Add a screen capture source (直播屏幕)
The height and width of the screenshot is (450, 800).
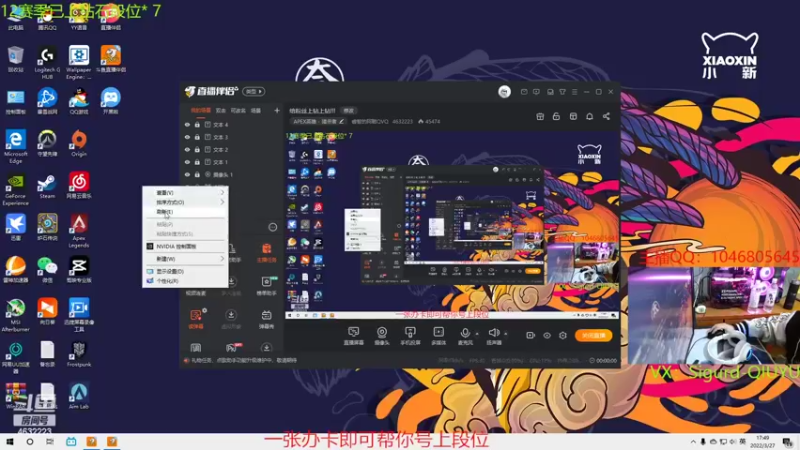tap(353, 336)
